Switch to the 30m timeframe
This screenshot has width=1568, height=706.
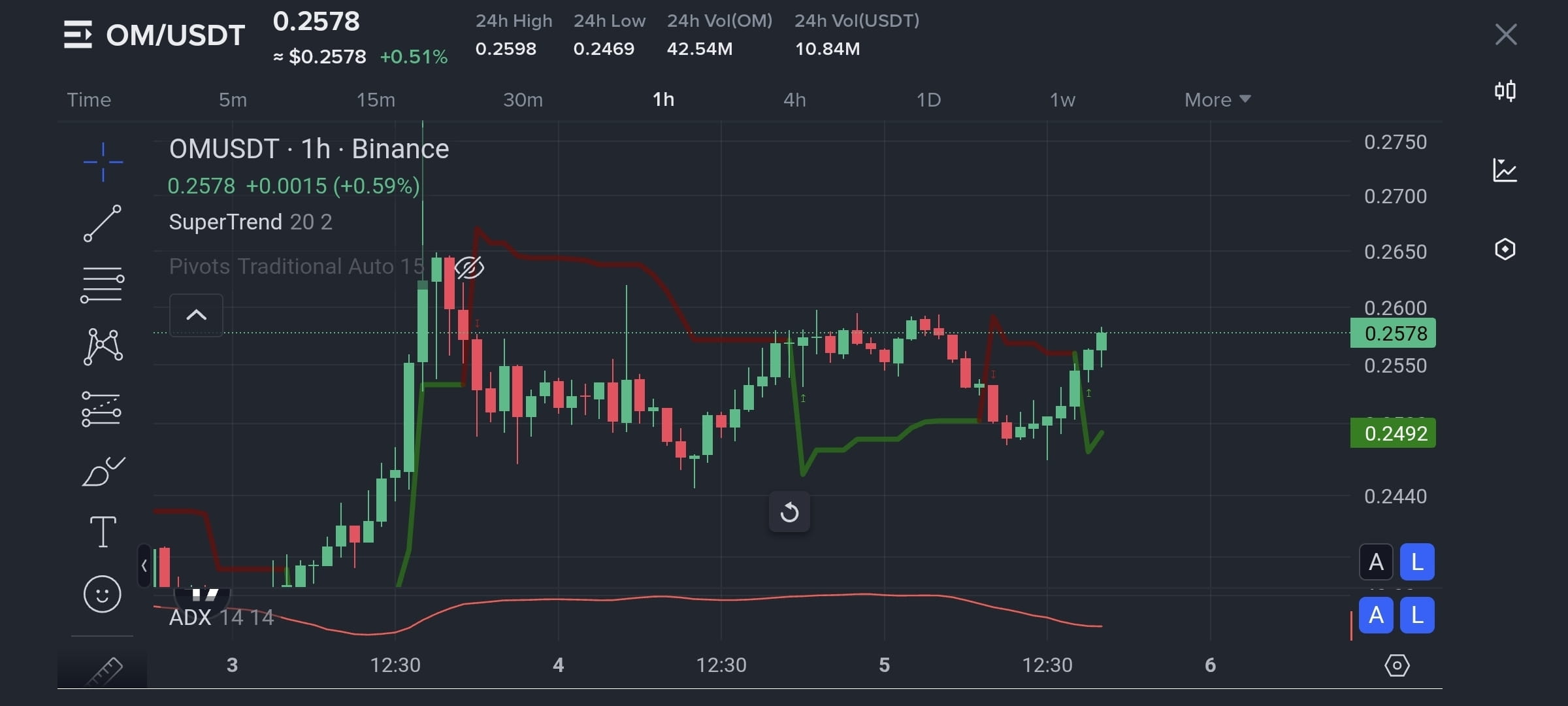(523, 99)
